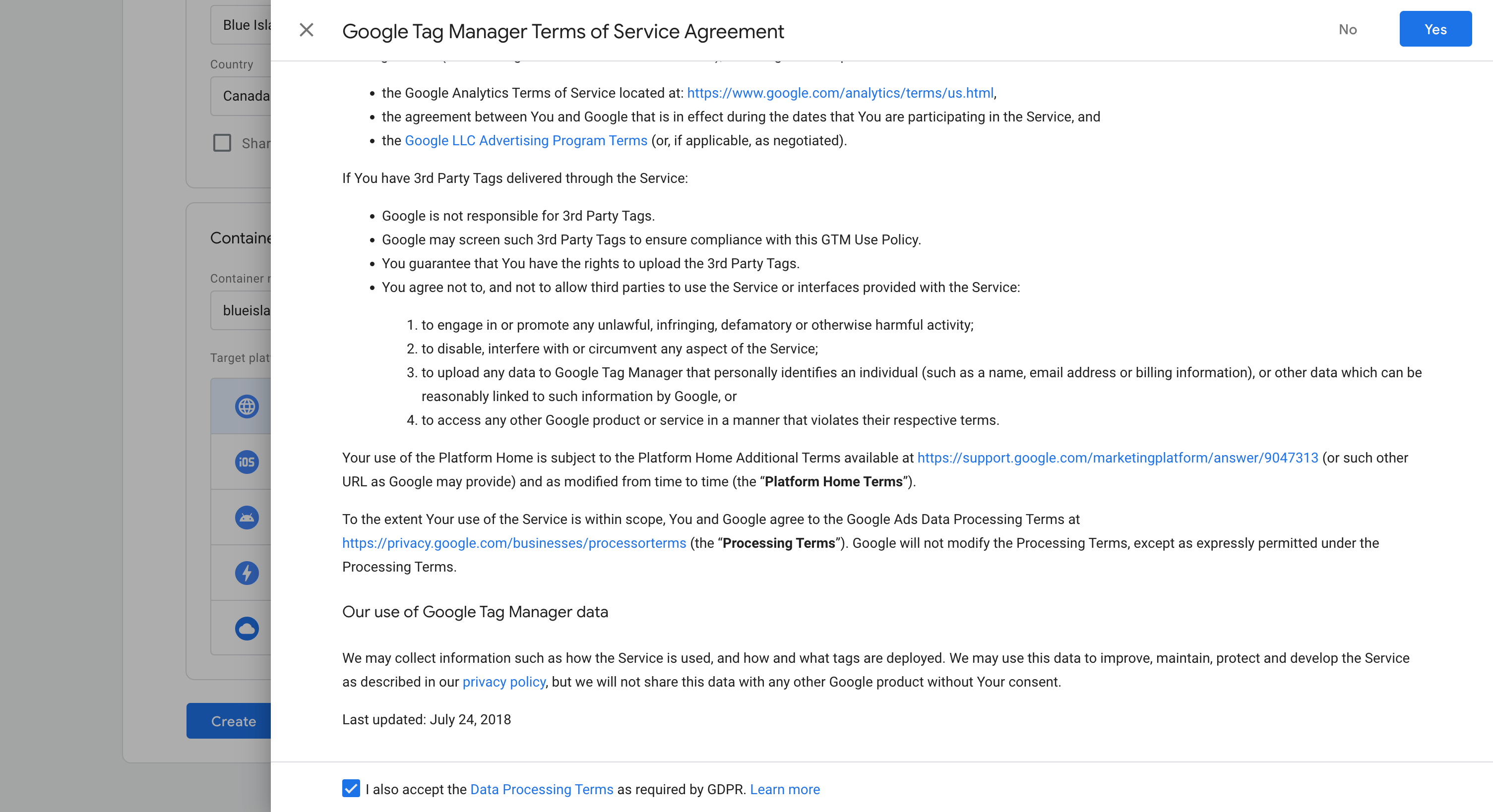Screen dimensions: 1493x812
Task: Click the dialog title 'Google Tag Manager Terms of Service Agreement'
Action: click(x=563, y=31)
